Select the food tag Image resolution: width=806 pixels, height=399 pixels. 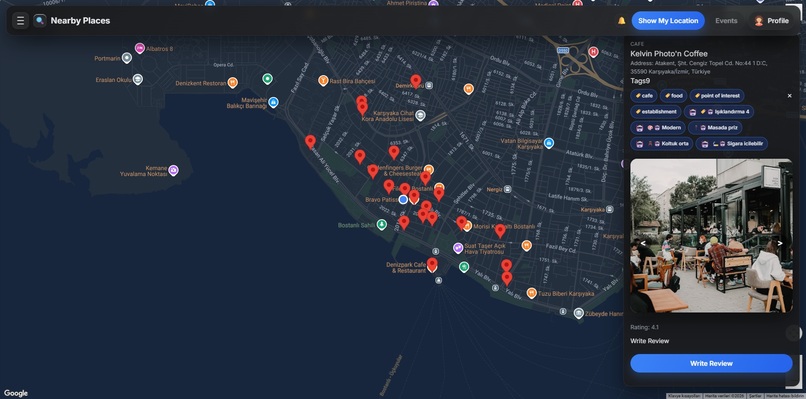[x=673, y=96]
